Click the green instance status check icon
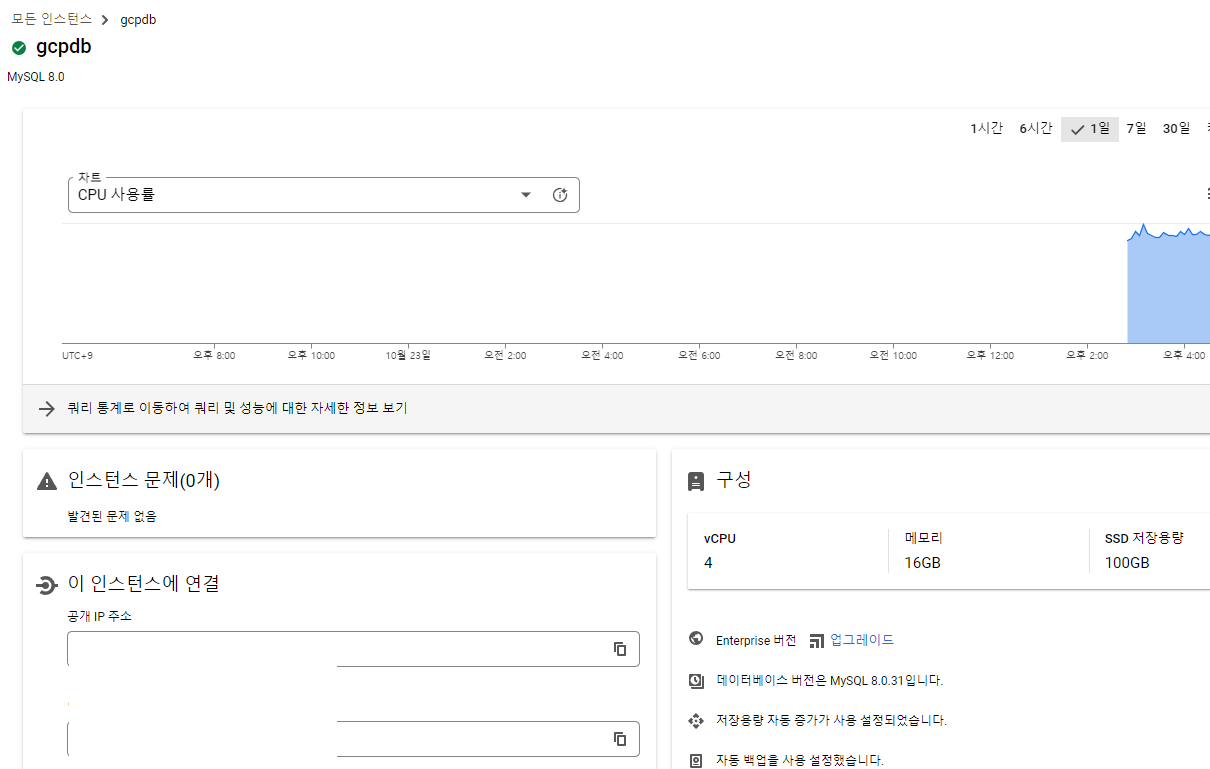Image resolution: width=1210 pixels, height=769 pixels. pyautogui.click(x=19, y=48)
